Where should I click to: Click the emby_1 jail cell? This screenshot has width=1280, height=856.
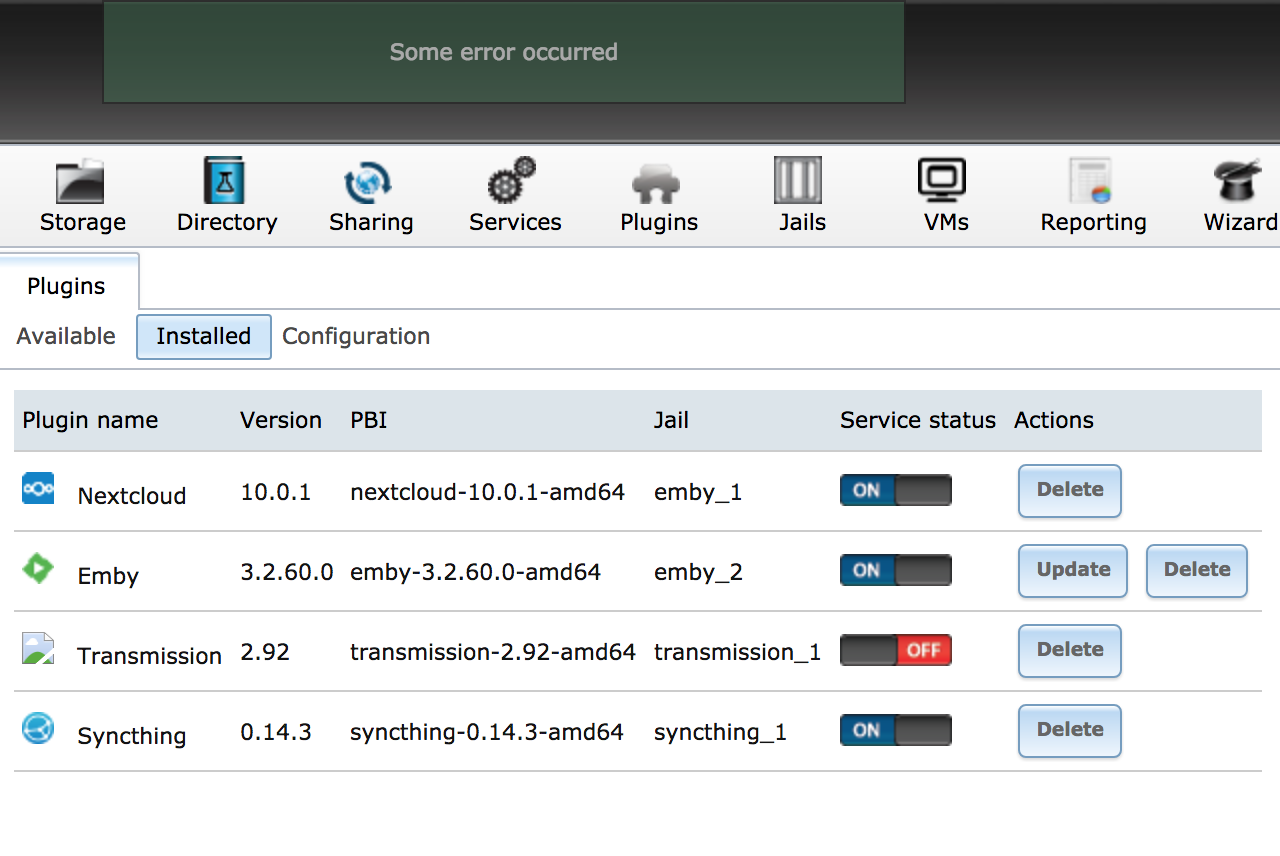[698, 492]
